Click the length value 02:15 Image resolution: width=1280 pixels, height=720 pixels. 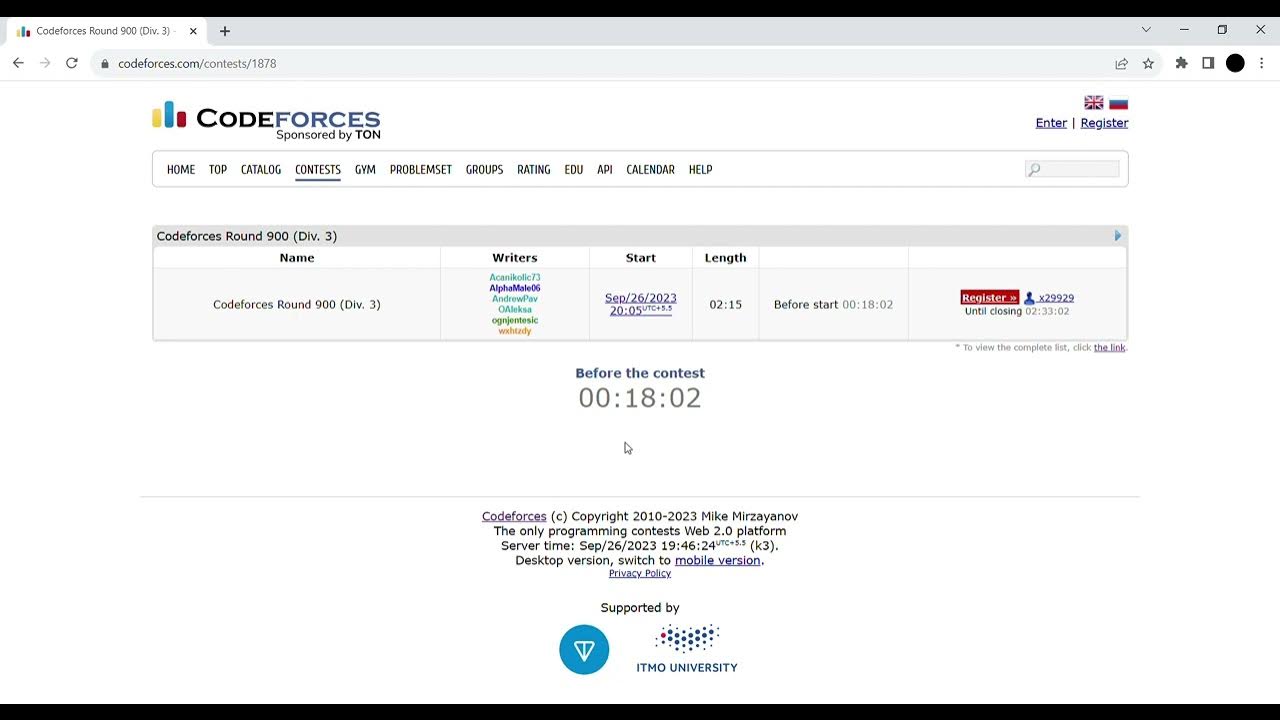pos(726,304)
